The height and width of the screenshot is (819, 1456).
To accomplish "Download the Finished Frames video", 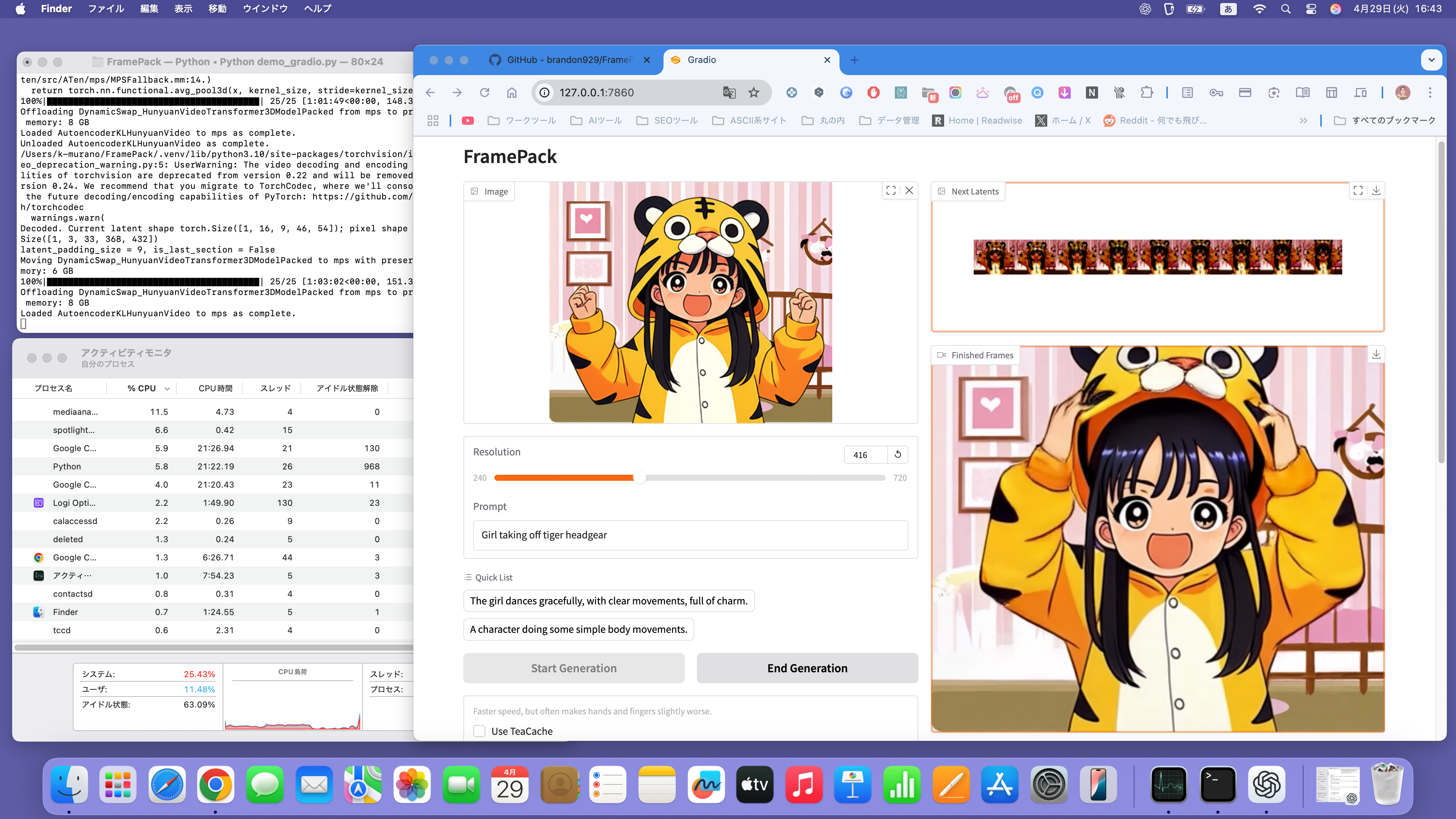I will pos(1376,355).
